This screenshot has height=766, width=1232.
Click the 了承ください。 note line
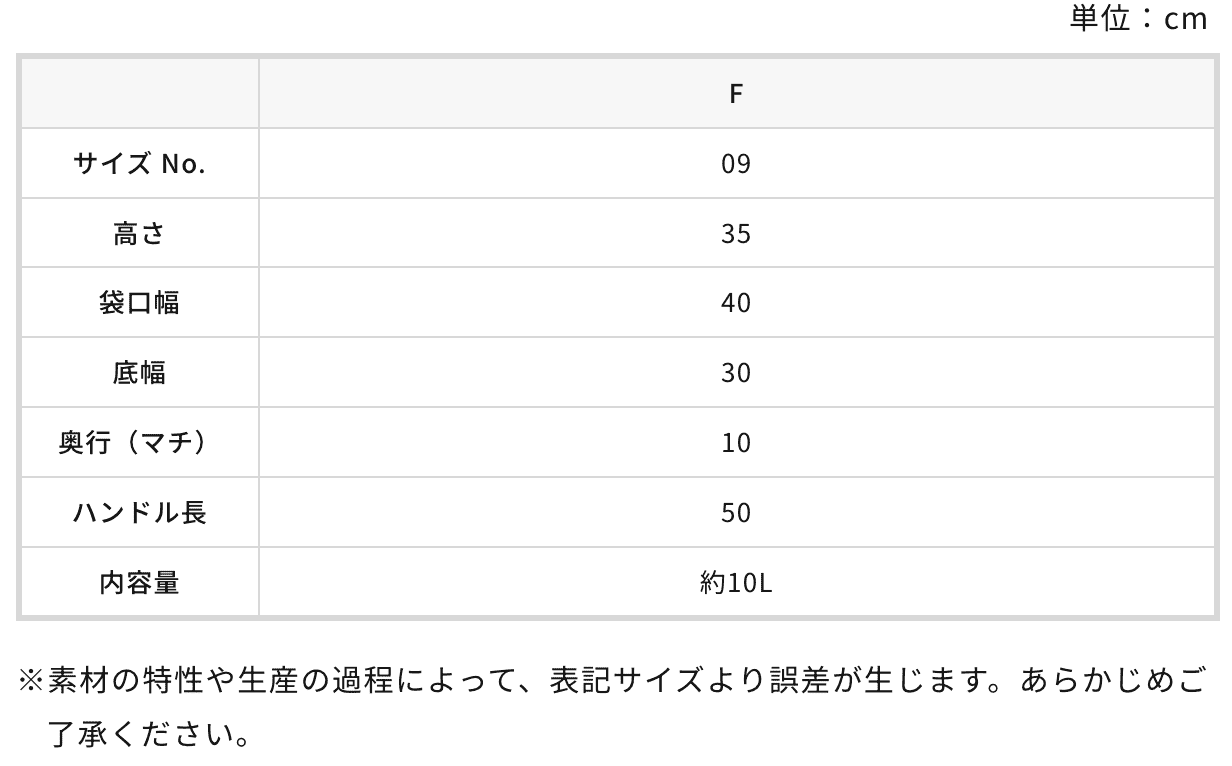pyautogui.click(x=148, y=738)
